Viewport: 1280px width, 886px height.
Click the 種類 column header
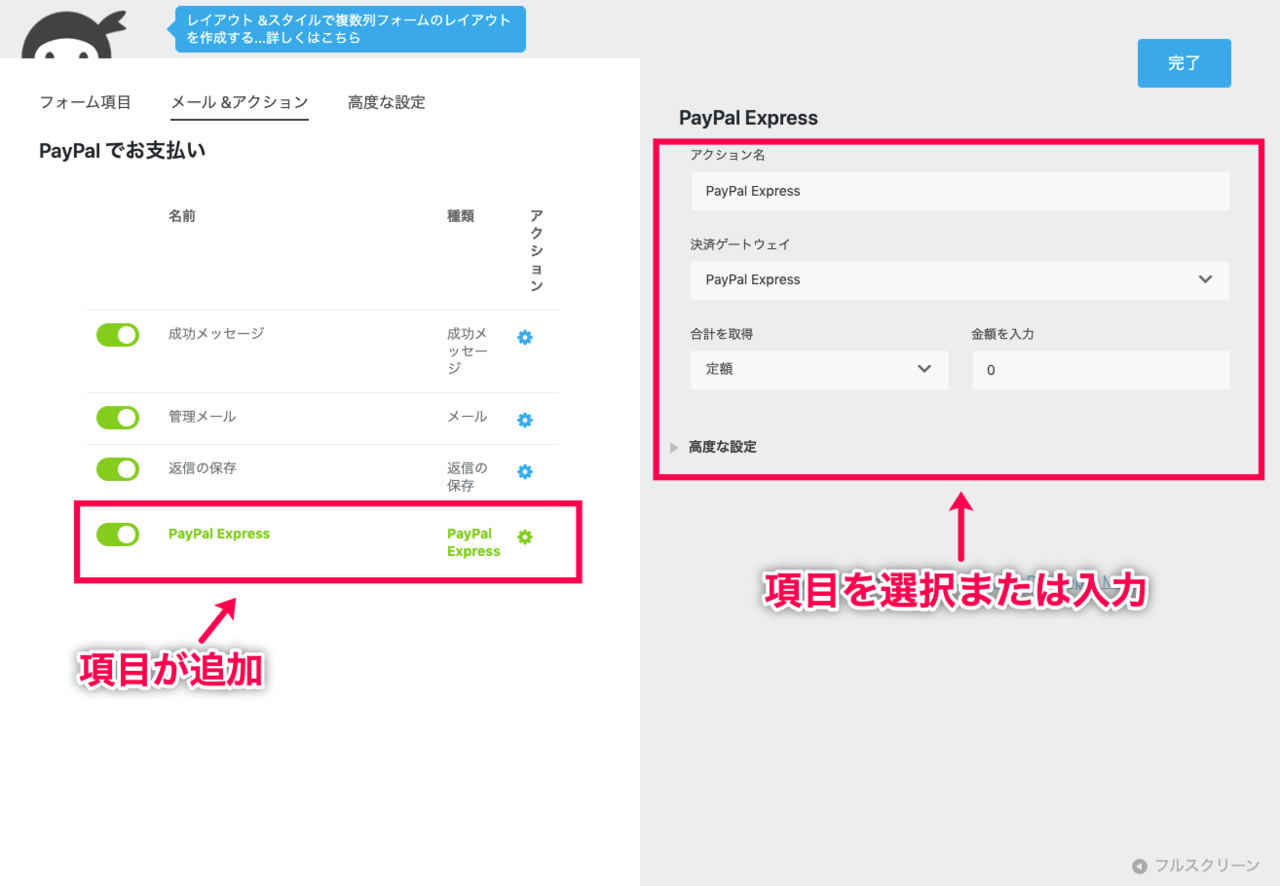point(461,216)
